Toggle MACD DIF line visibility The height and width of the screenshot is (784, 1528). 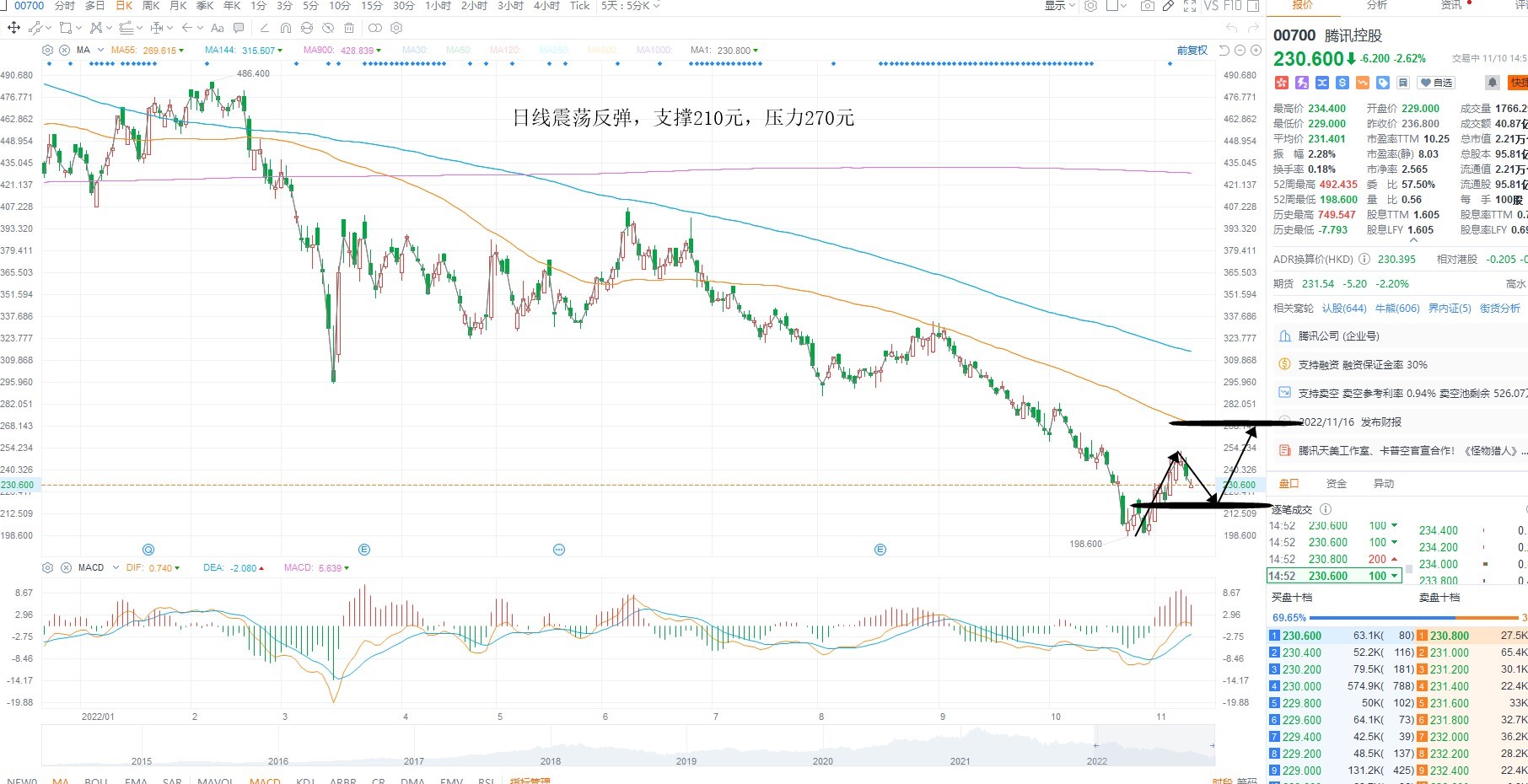tap(153, 568)
